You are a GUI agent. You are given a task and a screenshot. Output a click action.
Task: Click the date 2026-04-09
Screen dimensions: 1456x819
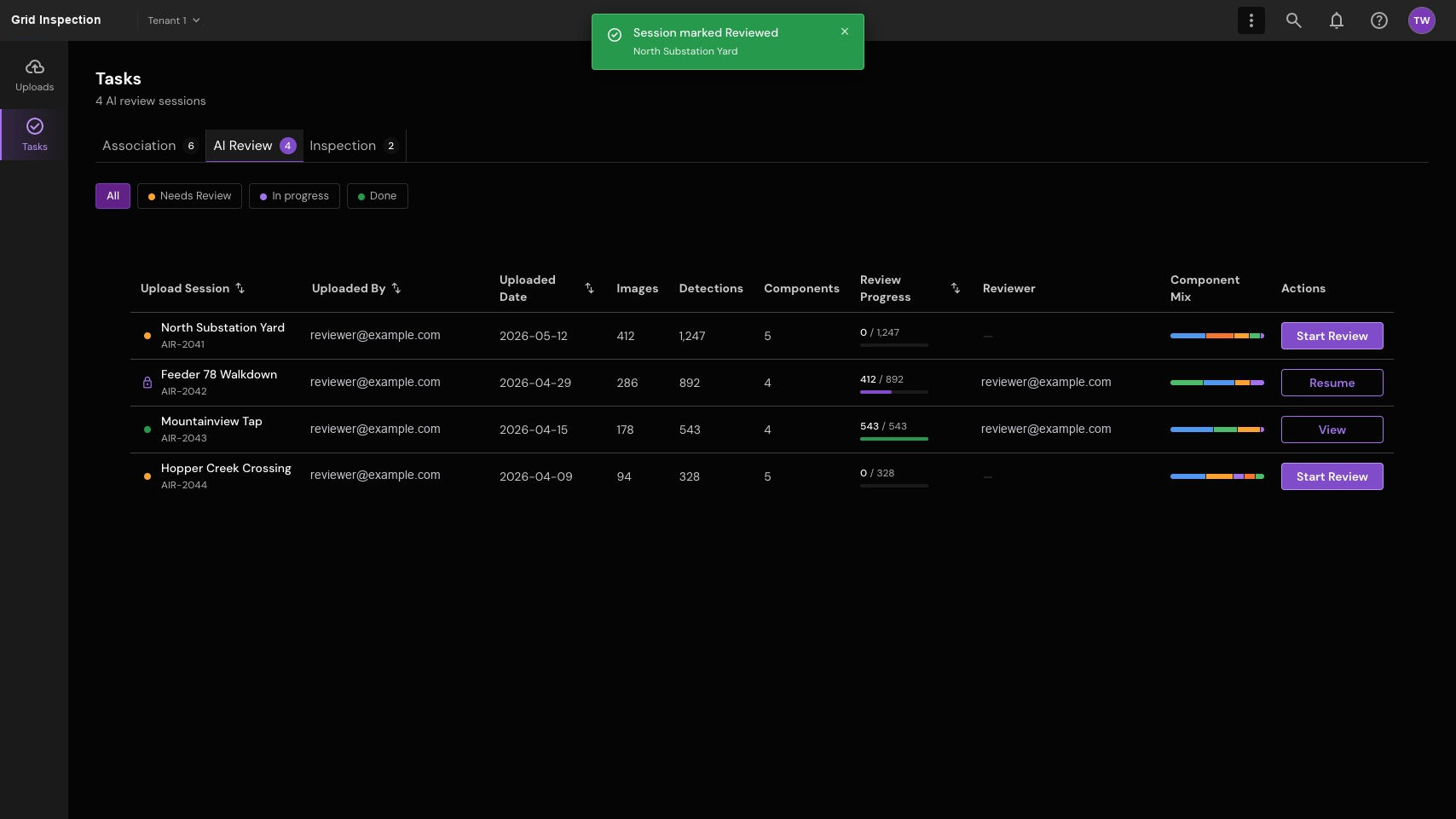[x=536, y=476]
